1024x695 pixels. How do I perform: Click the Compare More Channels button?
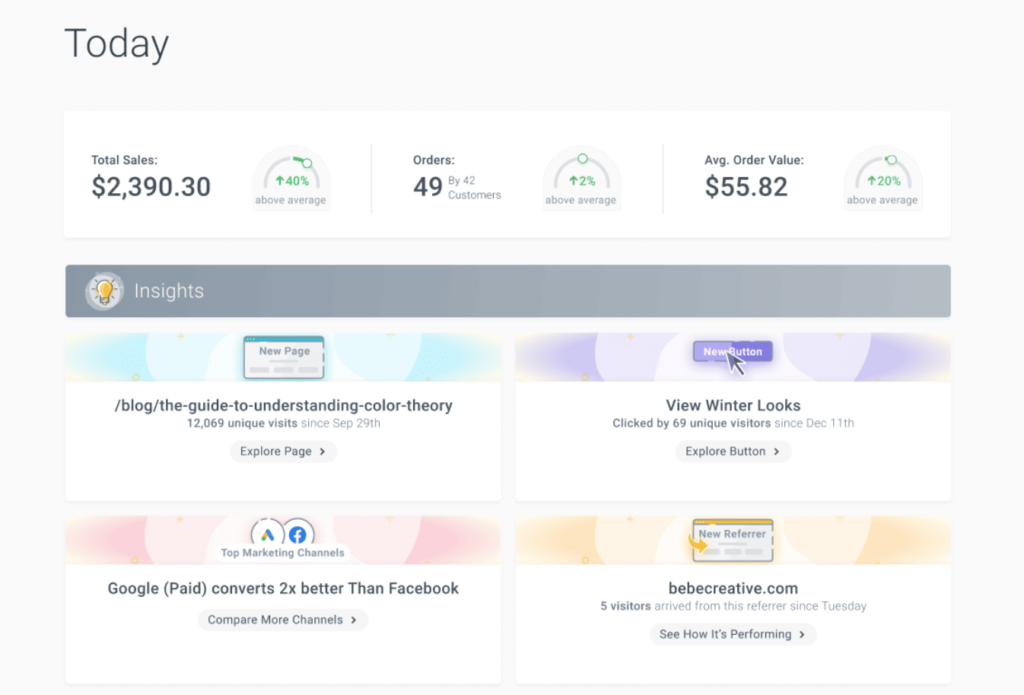tap(282, 619)
